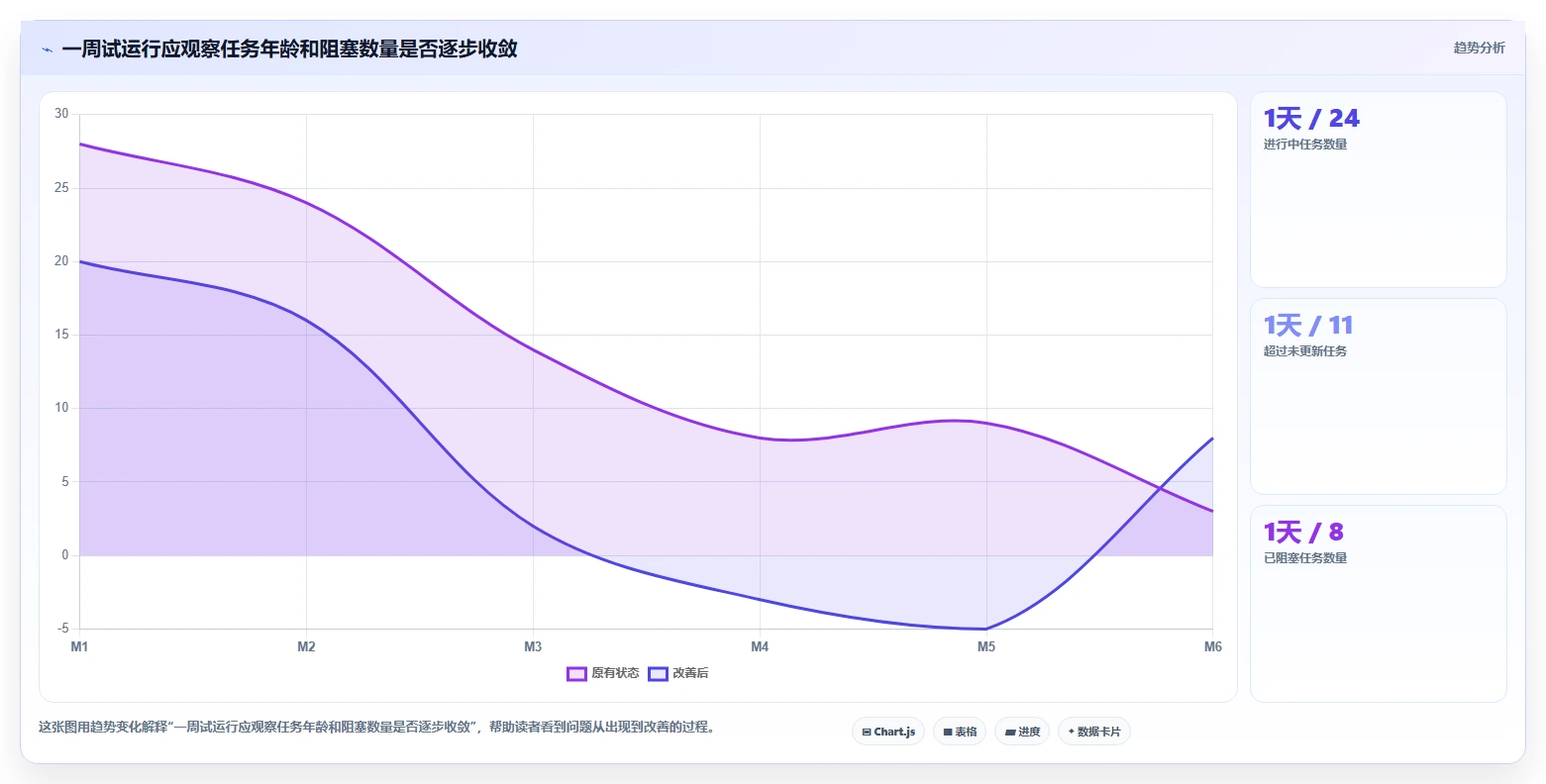
Task: Click the 趋势分析 label in header
Action: (x=1479, y=48)
